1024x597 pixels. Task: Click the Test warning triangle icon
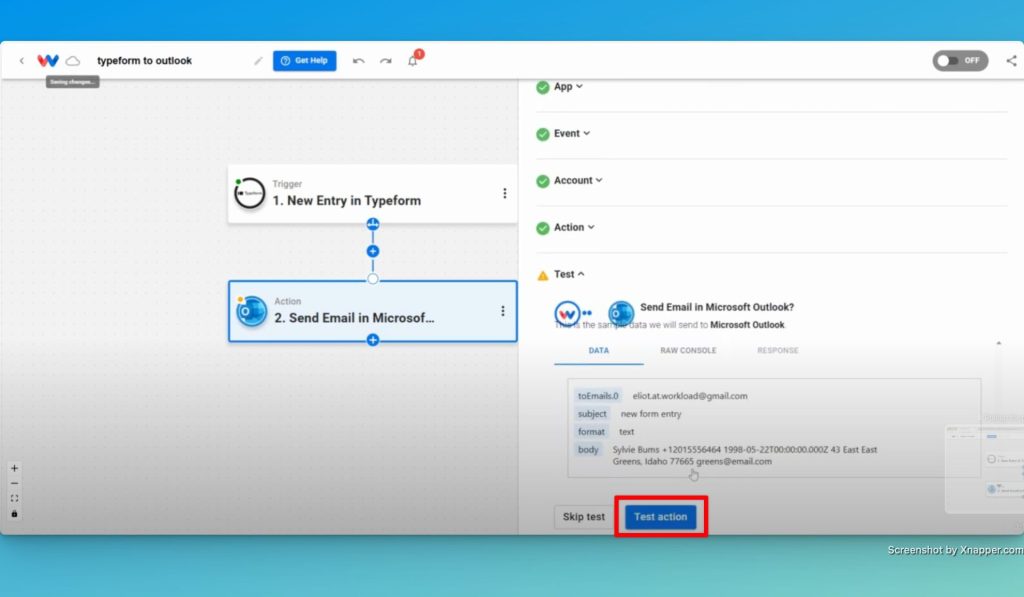tap(543, 275)
